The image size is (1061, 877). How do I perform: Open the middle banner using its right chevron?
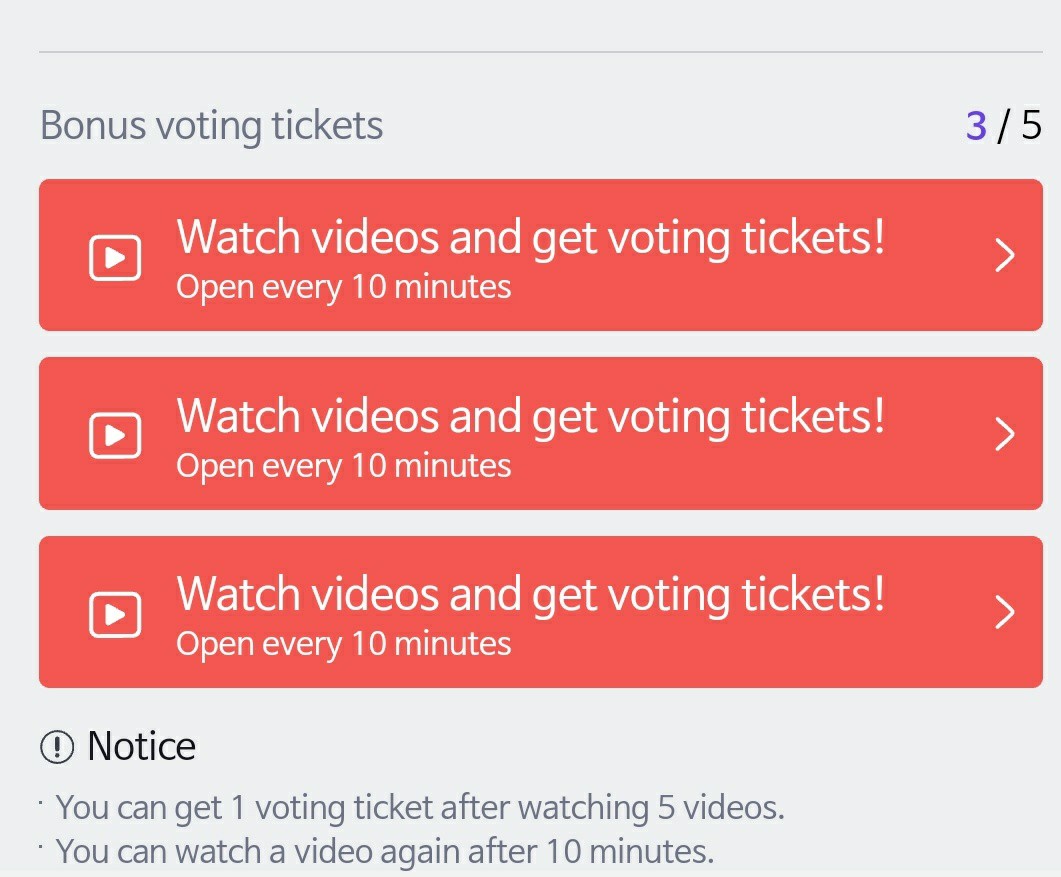point(1005,434)
